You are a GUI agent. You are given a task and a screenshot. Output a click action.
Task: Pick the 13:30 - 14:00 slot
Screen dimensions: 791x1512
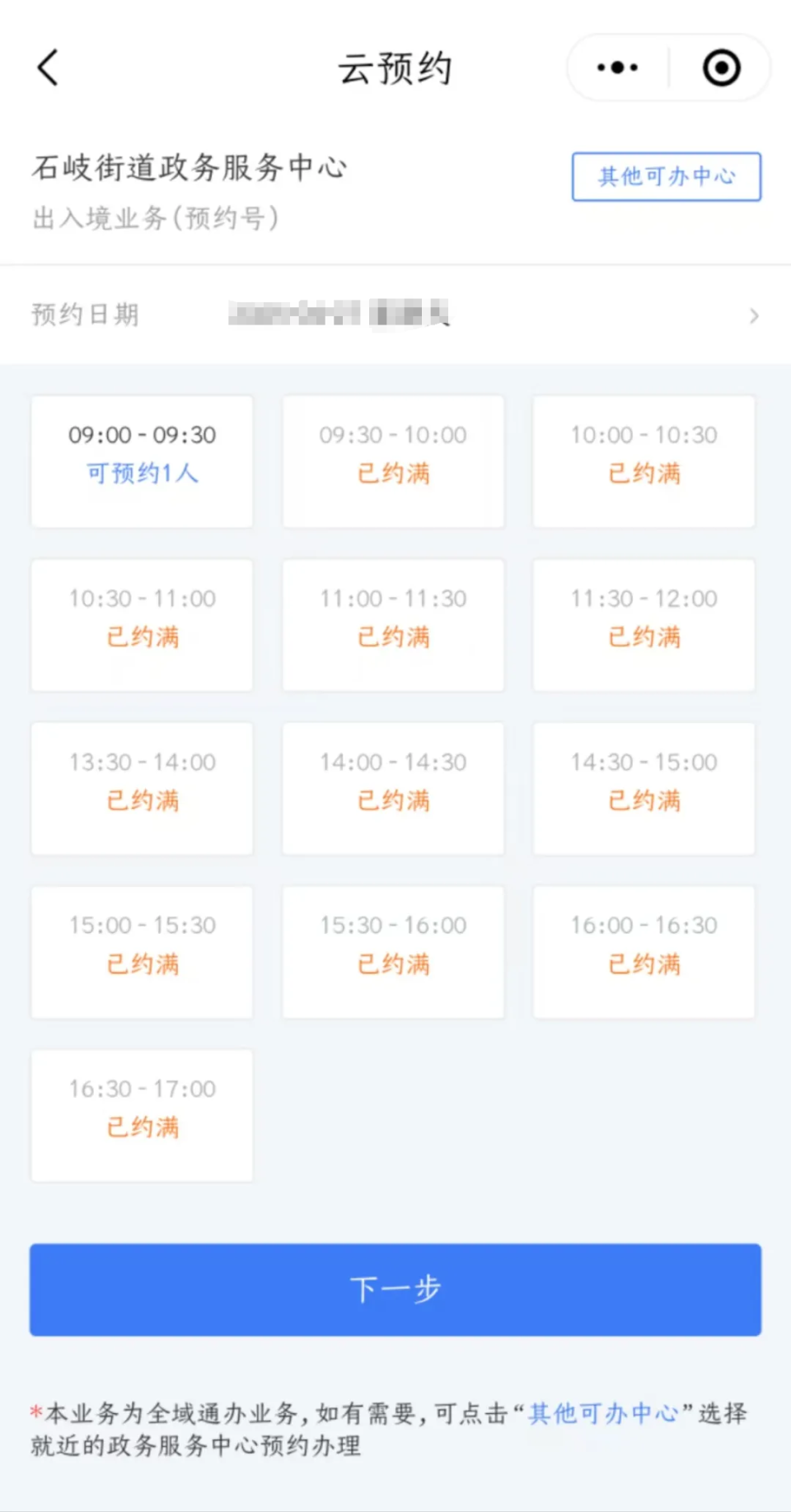point(142,788)
